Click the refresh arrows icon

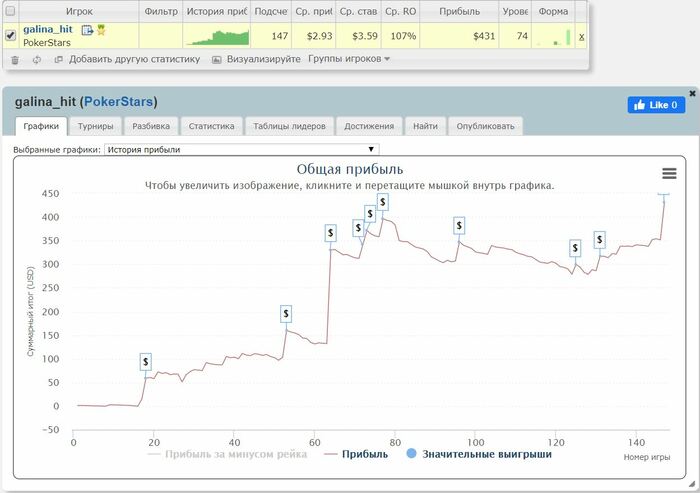click(x=37, y=59)
